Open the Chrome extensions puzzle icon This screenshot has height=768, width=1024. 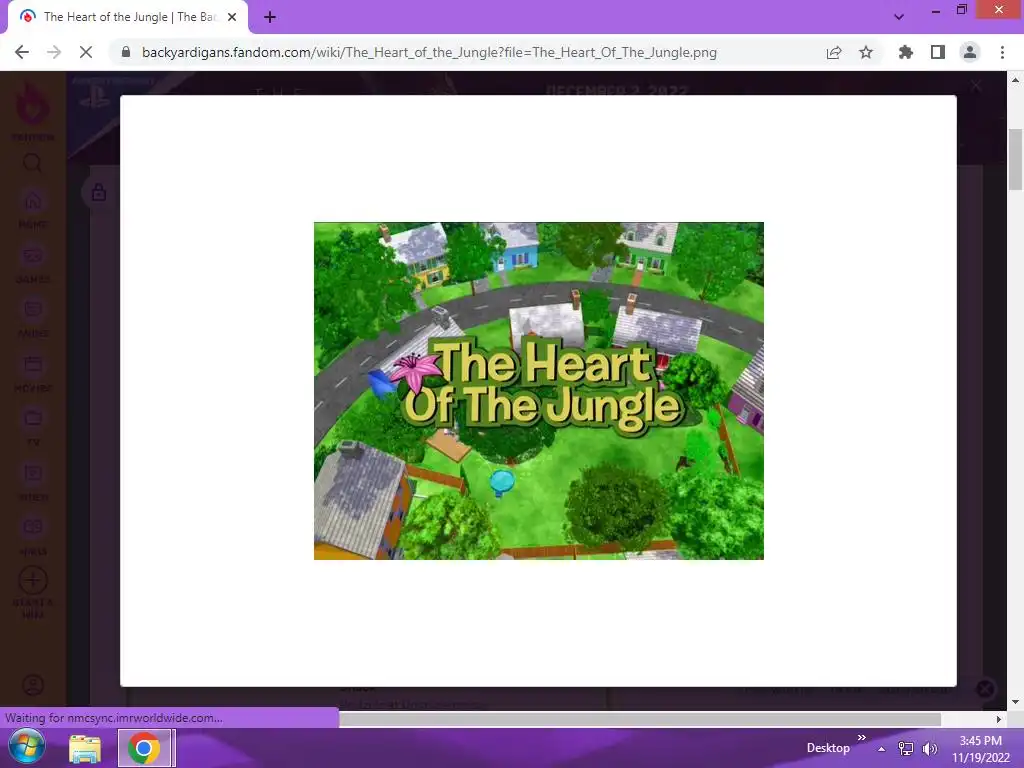pyautogui.click(x=906, y=52)
